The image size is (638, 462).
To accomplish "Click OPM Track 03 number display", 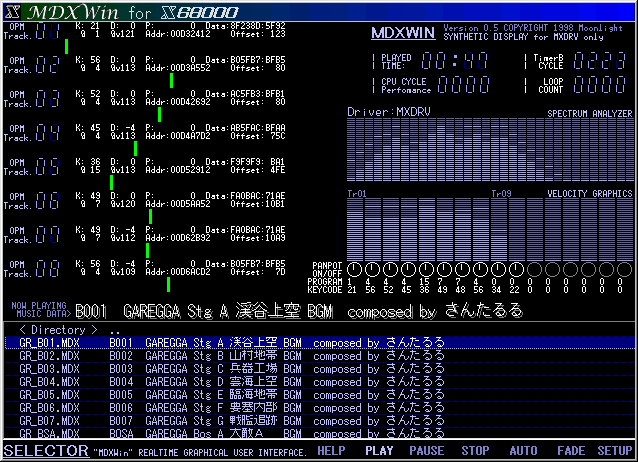I will [x=48, y=99].
